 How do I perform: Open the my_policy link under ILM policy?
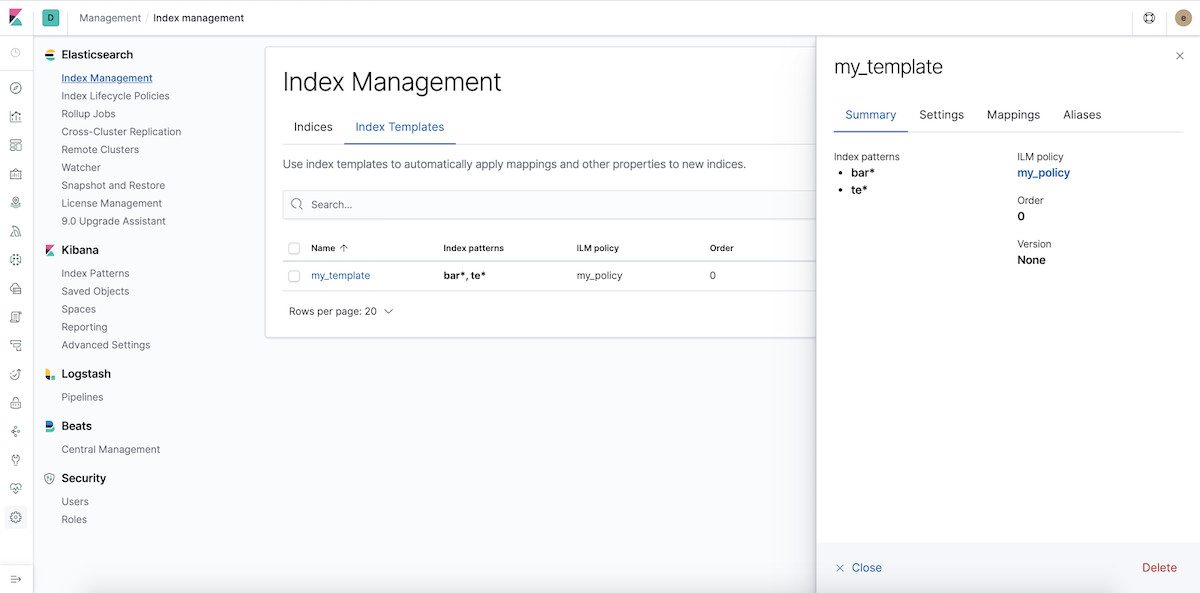tap(1043, 173)
